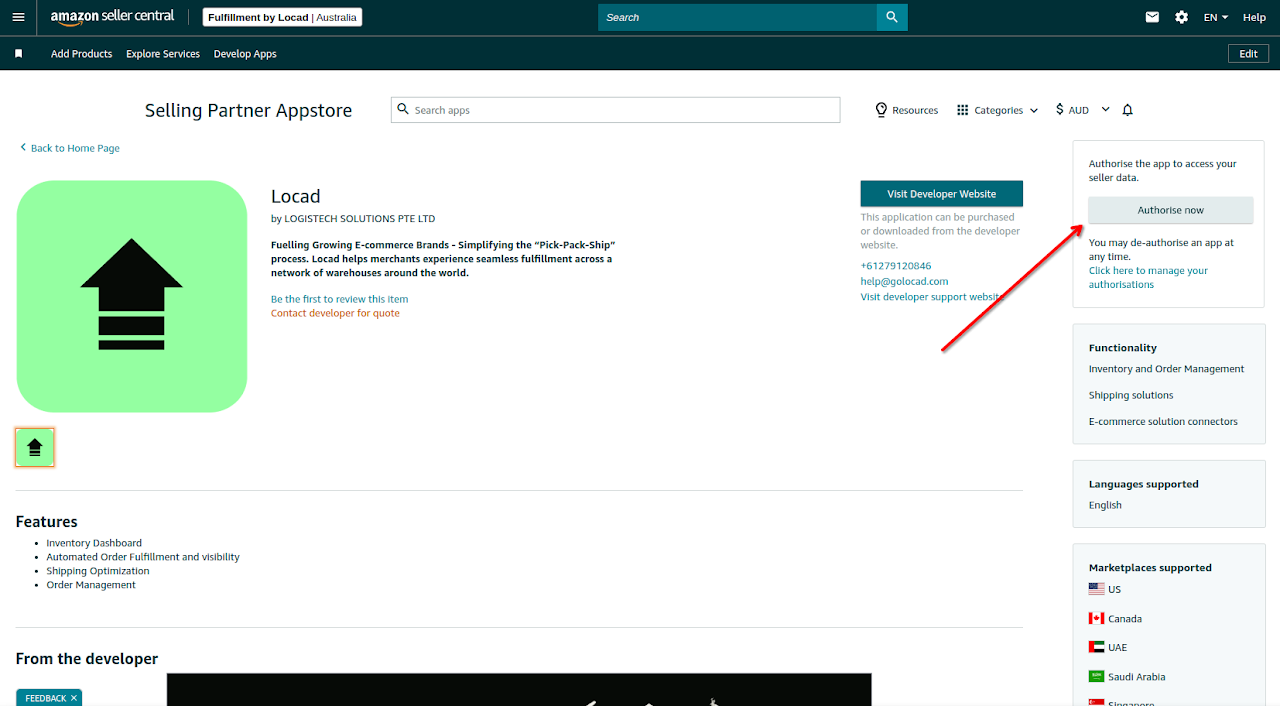Open the Help menu
Screen dimensions: 1280x706
click(x=1254, y=17)
